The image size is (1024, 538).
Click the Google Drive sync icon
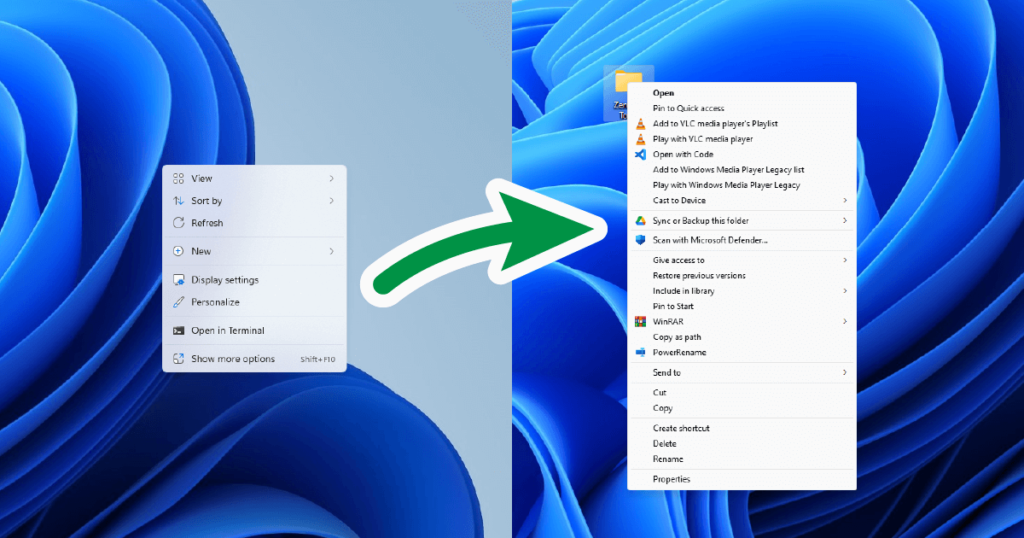tap(641, 221)
